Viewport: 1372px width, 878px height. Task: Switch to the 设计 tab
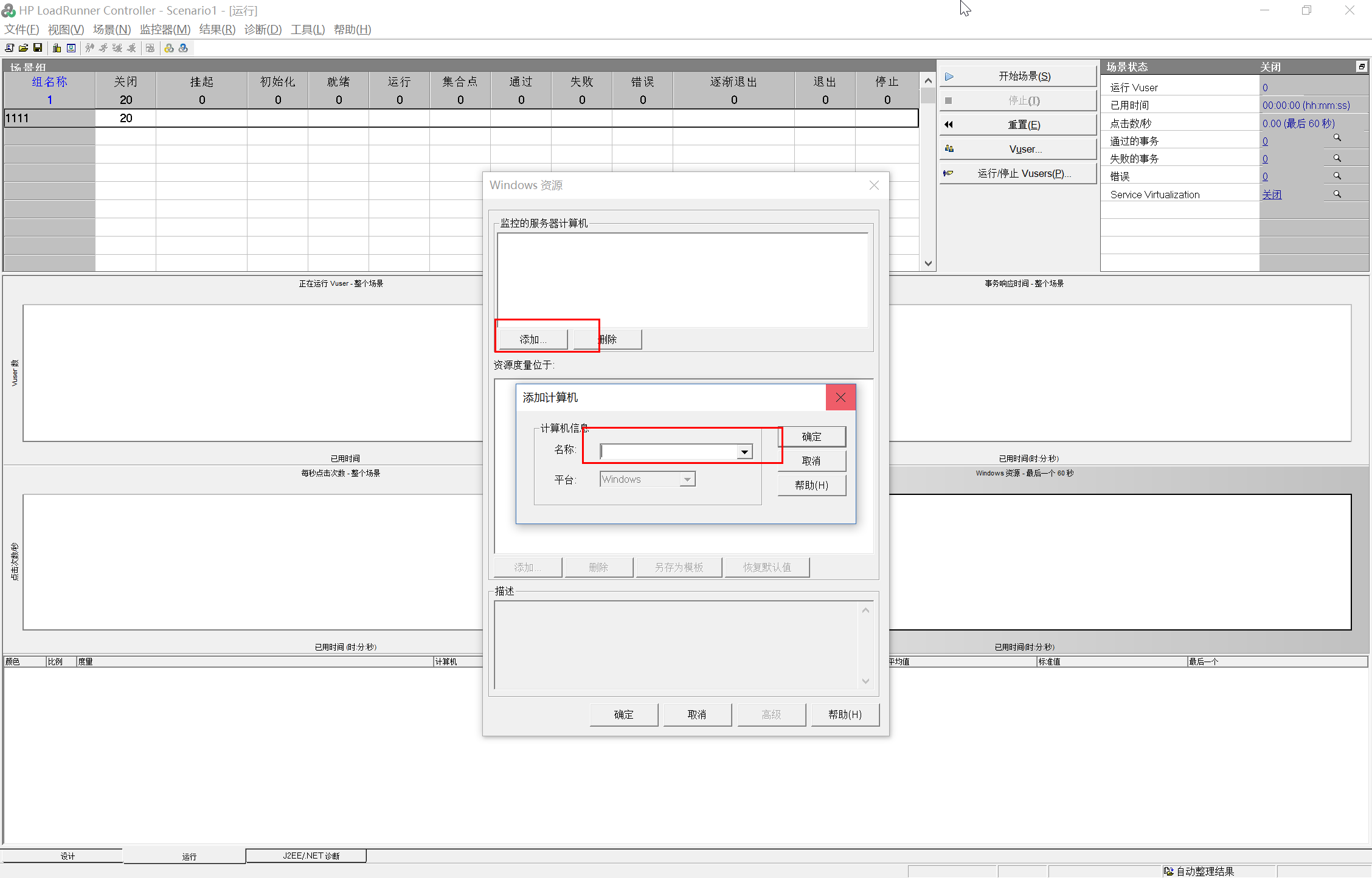tap(67, 856)
